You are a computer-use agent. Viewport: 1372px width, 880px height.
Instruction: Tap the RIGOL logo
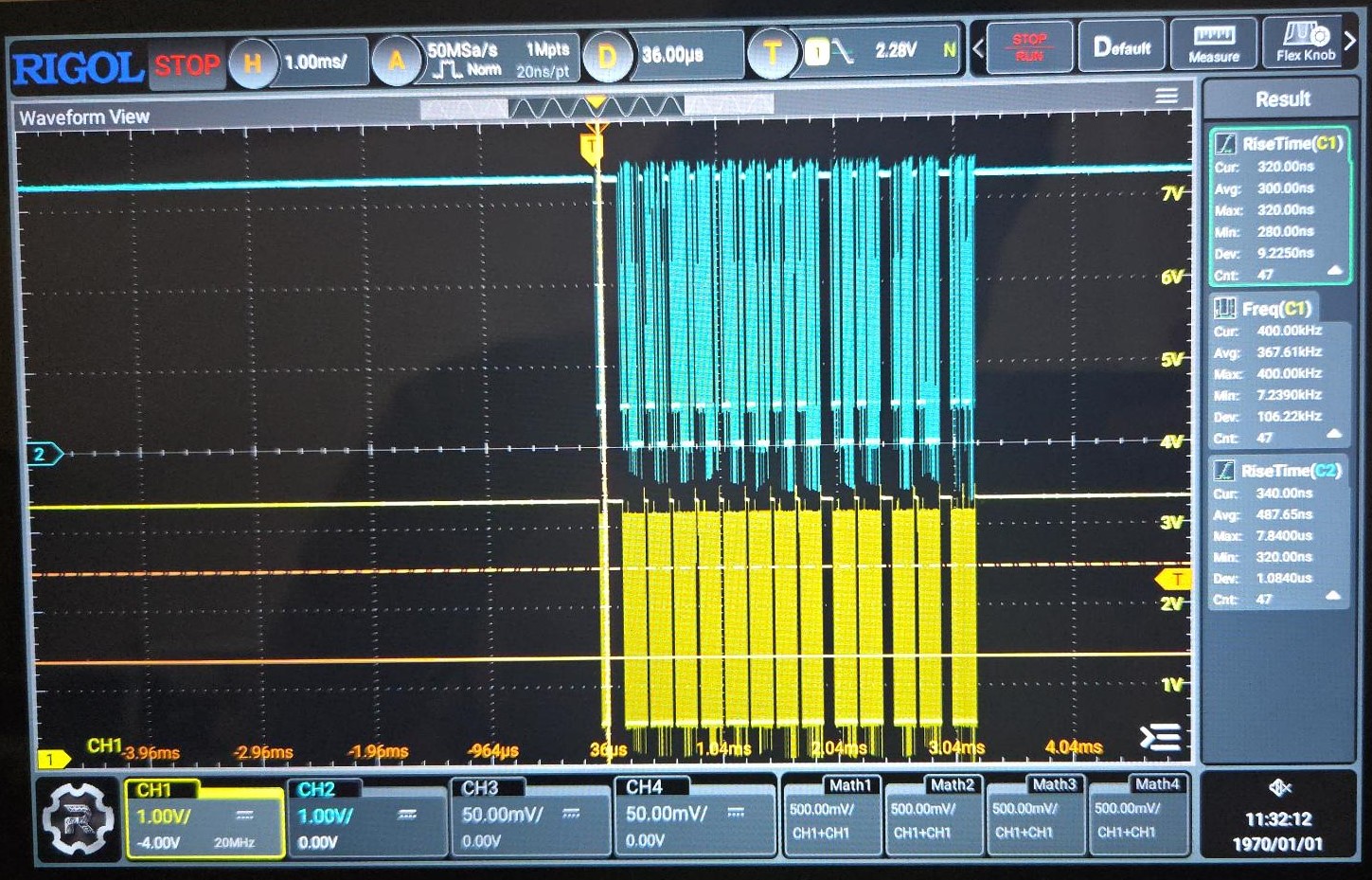[x=78, y=68]
